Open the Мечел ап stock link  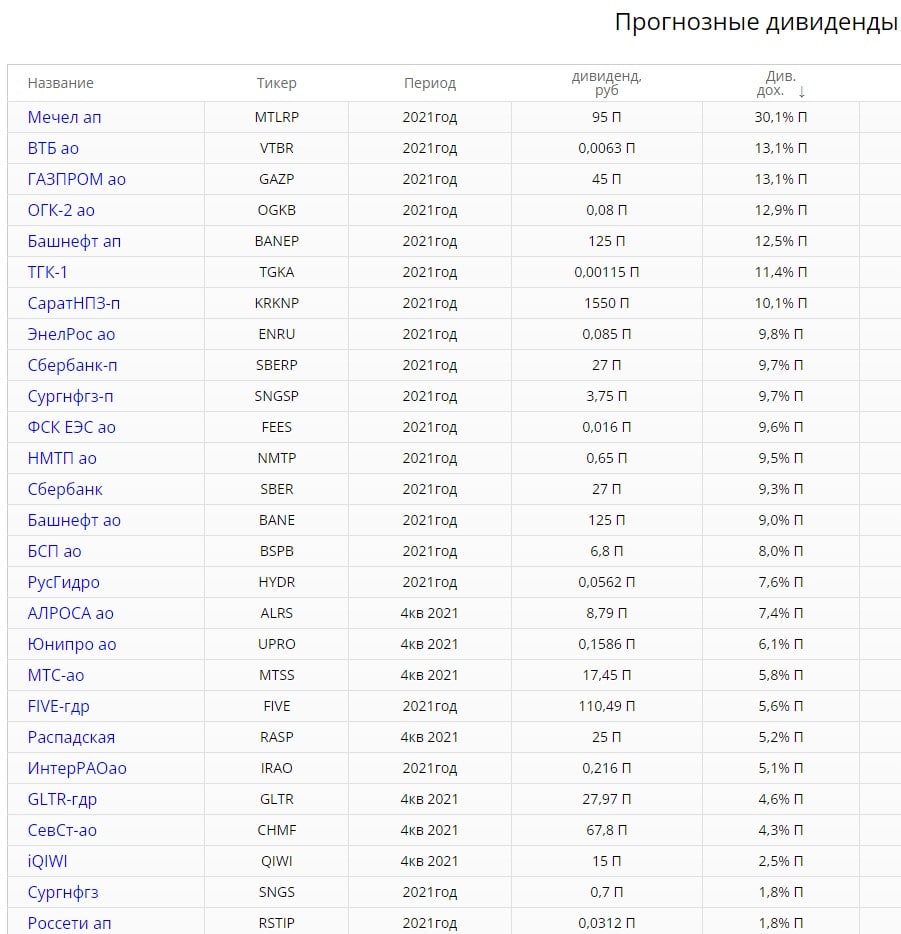(x=65, y=117)
